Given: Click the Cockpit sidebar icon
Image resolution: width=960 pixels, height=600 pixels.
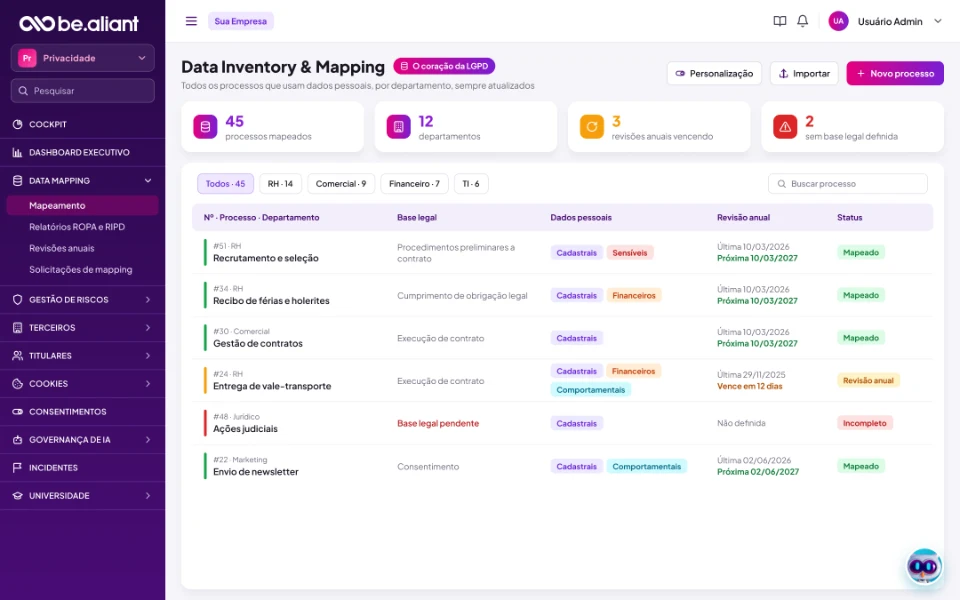Looking at the screenshot, I should tap(17, 124).
